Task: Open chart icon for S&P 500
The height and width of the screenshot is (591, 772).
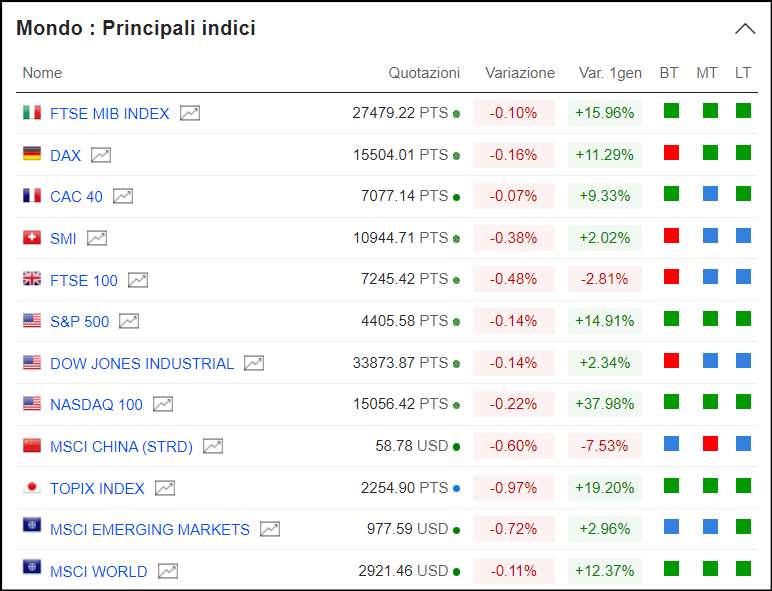Action: pyautogui.click(x=129, y=321)
